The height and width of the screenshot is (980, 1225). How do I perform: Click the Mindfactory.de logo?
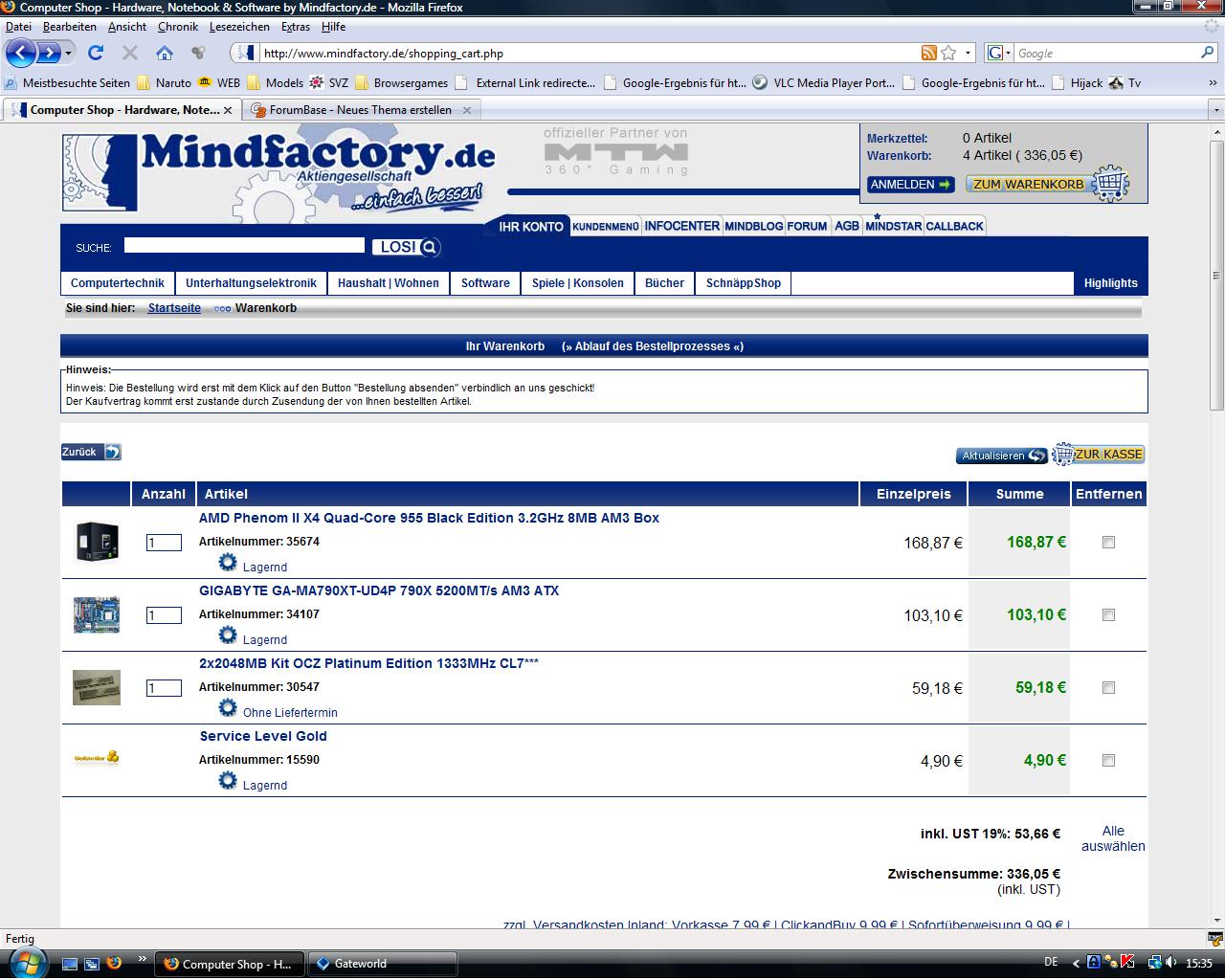point(278,172)
